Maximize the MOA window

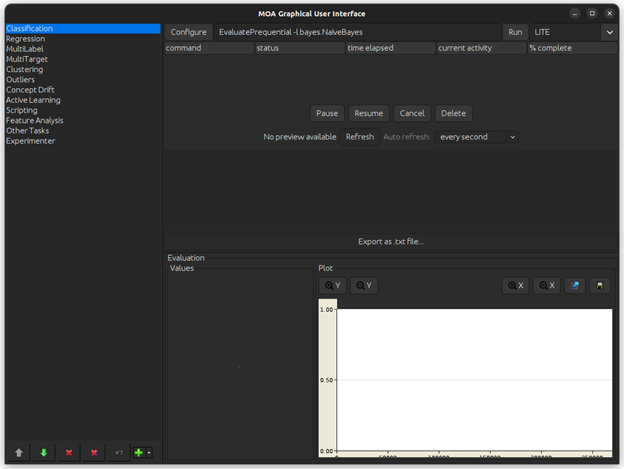pyautogui.click(x=592, y=14)
